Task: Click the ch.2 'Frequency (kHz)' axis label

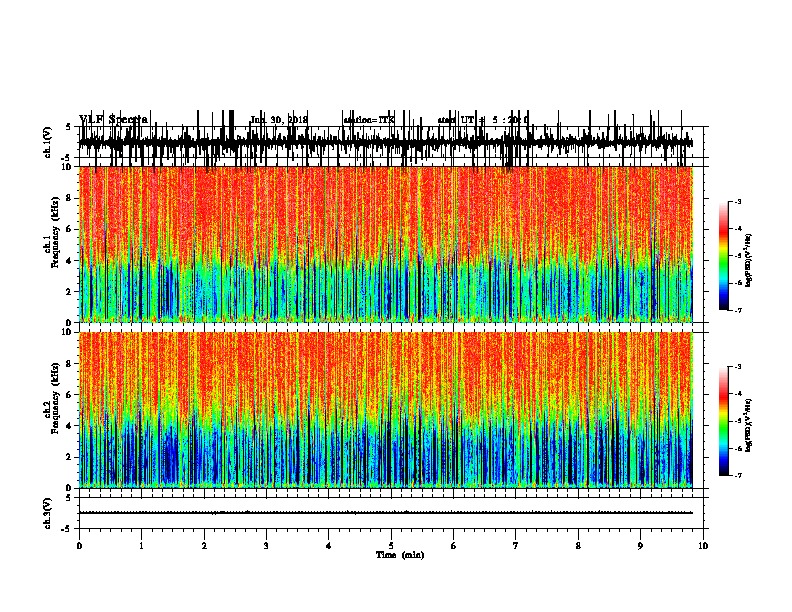Action: 55,398
